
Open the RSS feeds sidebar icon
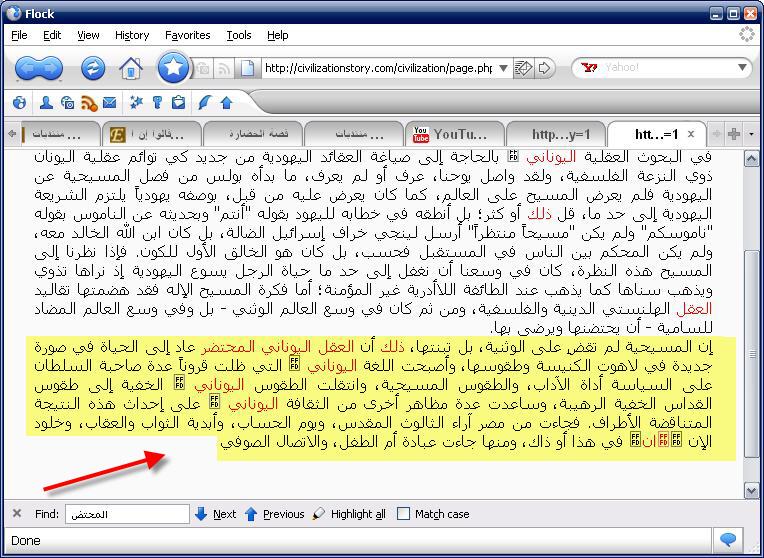point(89,102)
